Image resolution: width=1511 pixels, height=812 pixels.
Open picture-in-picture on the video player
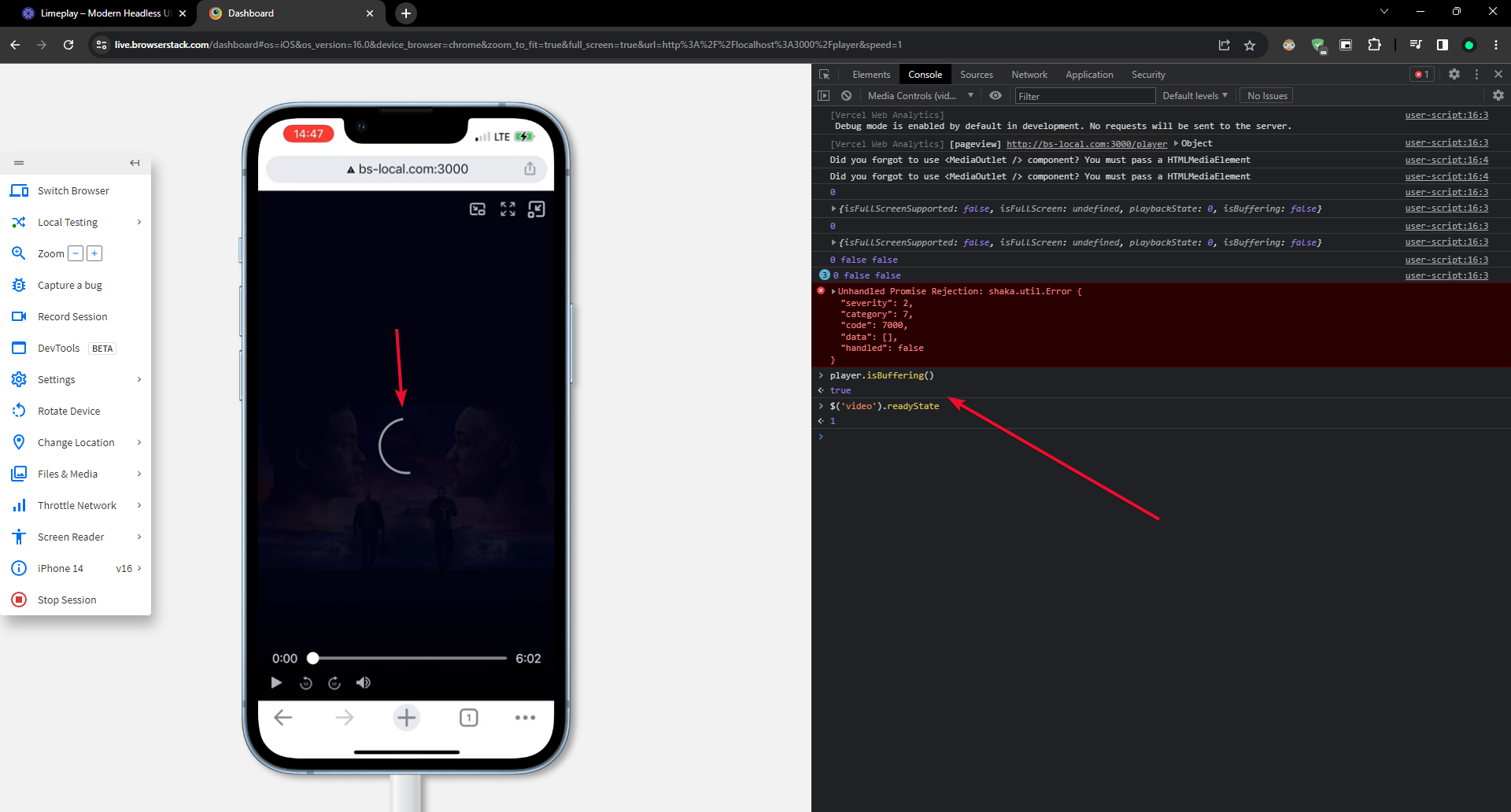click(478, 209)
